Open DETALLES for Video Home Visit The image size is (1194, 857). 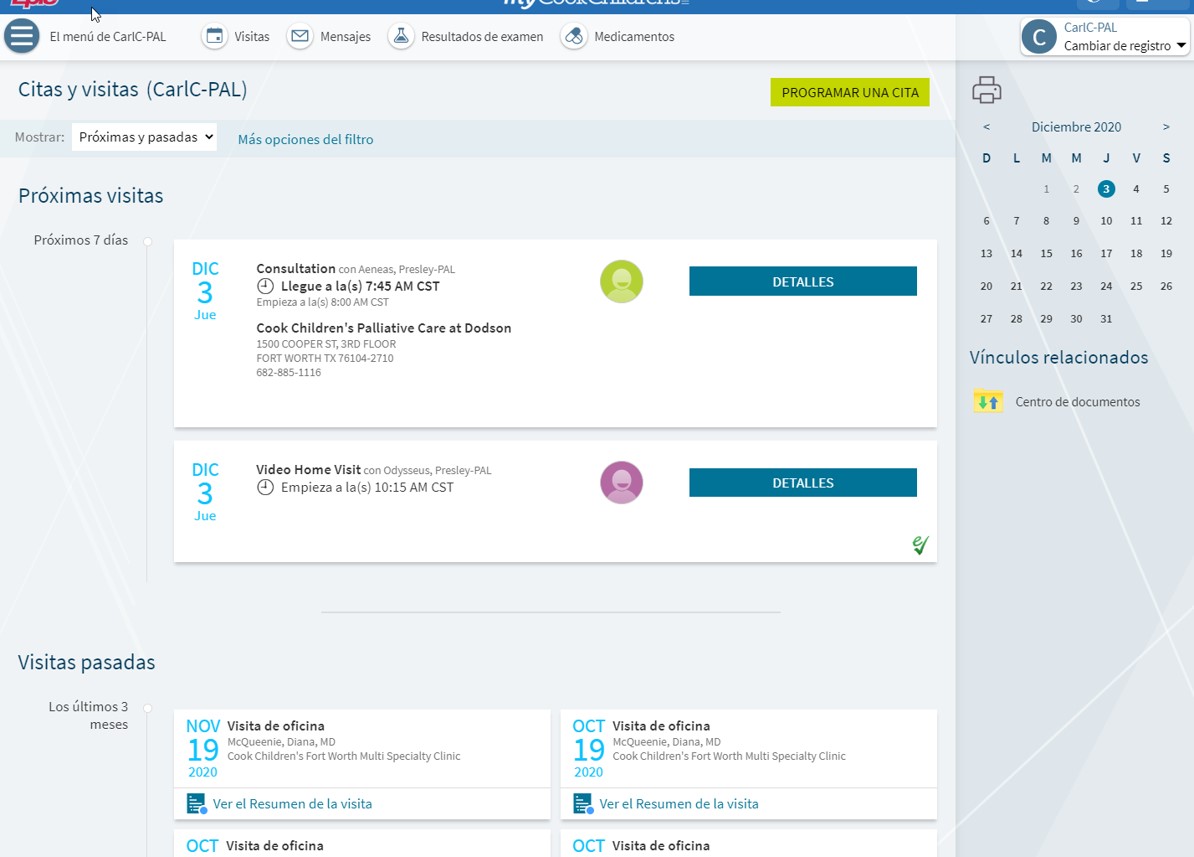point(802,483)
